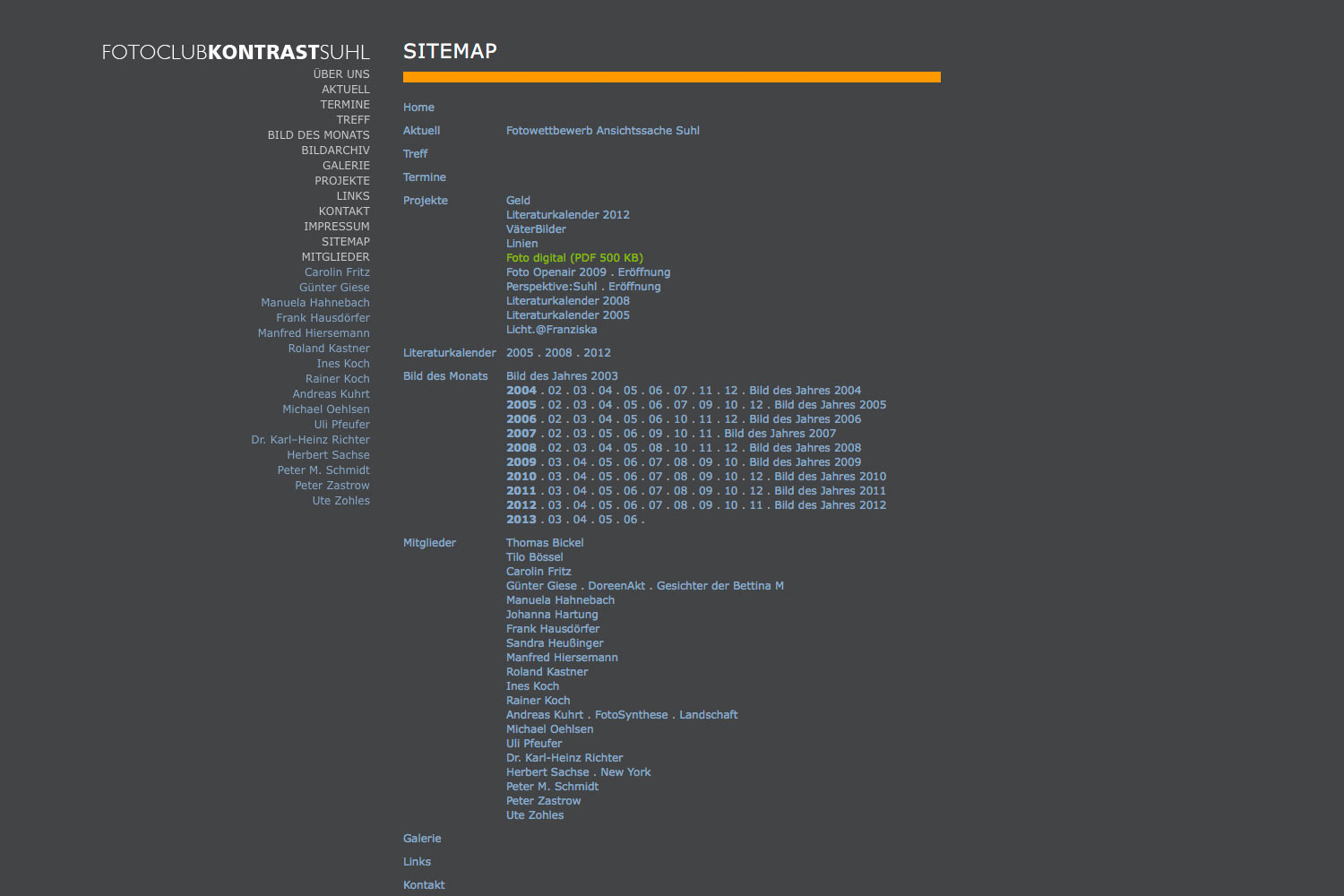This screenshot has width=1344, height=896.
Task: Select TERMINE in the left menu
Action: coord(344,104)
